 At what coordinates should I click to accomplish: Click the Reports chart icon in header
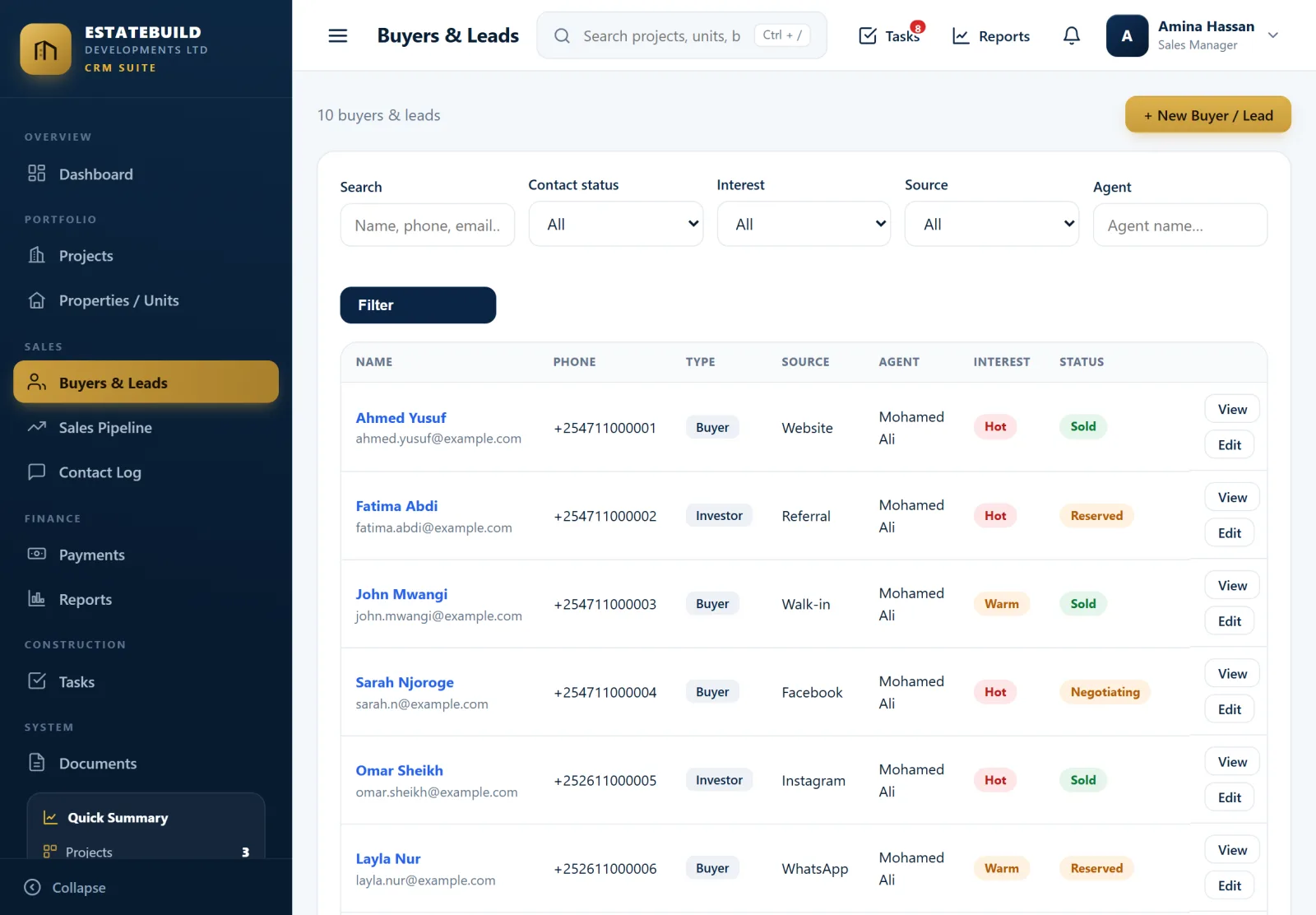point(960,35)
